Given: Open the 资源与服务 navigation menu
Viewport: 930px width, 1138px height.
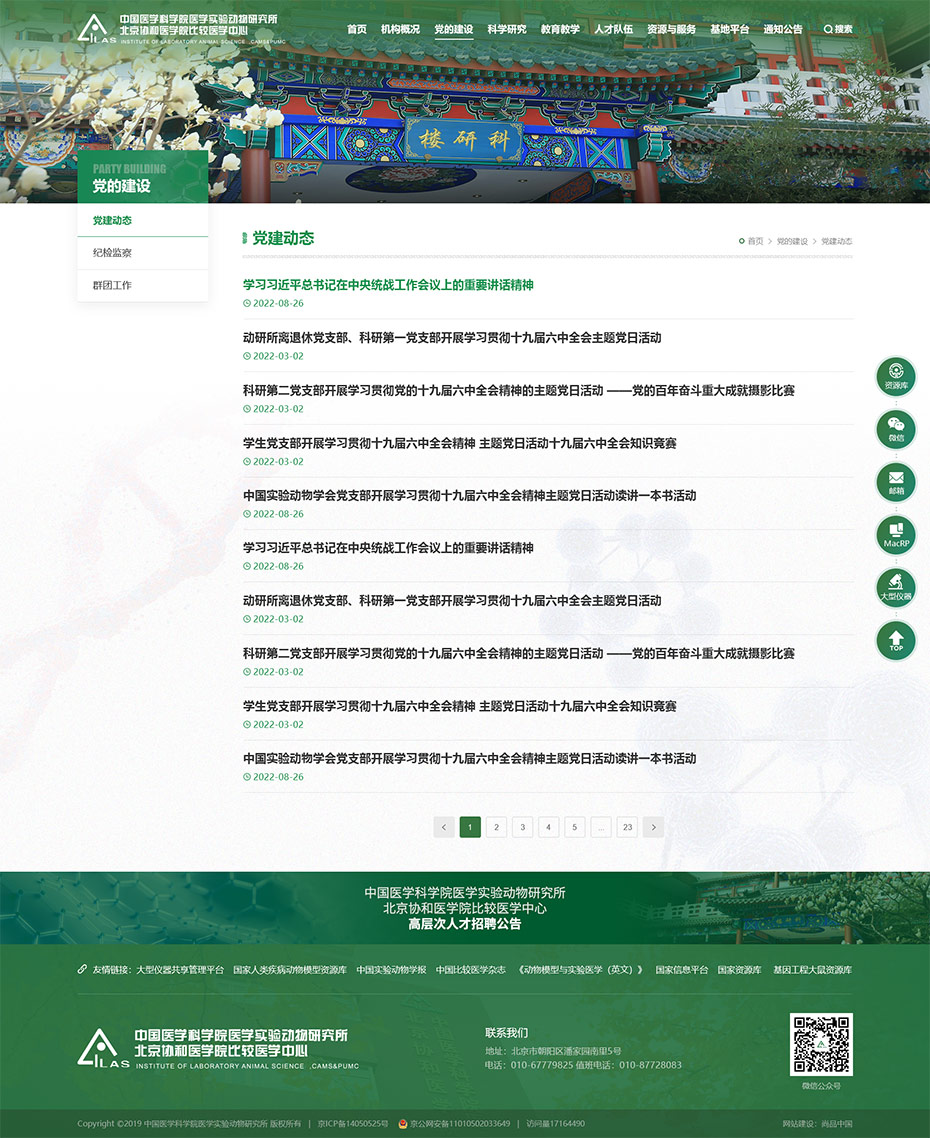Looking at the screenshot, I should (x=671, y=29).
